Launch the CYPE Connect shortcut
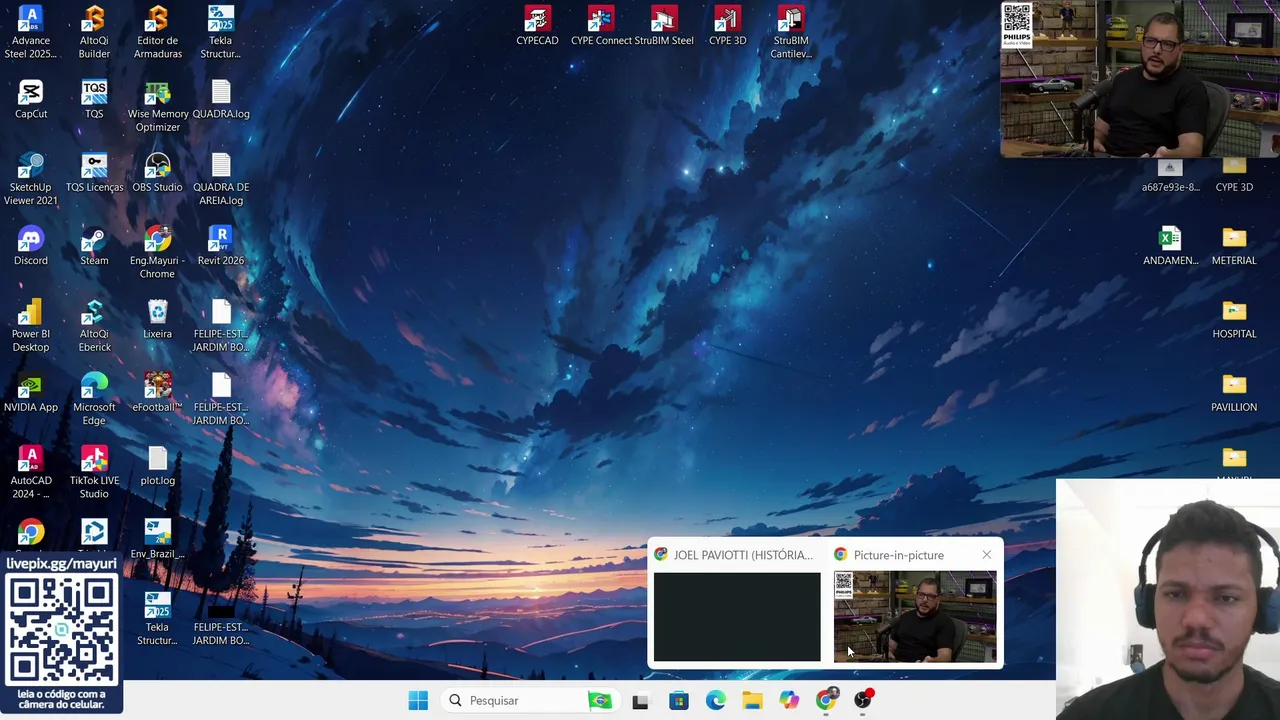The height and width of the screenshot is (720, 1280). tap(600, 27)
